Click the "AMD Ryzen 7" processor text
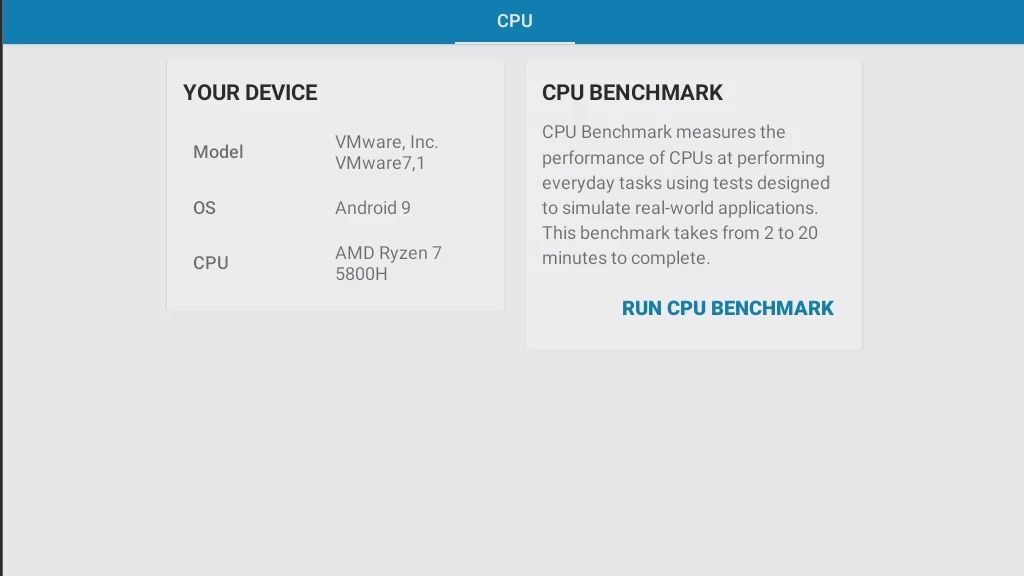 pyautogui.click(x=388, y=253)
